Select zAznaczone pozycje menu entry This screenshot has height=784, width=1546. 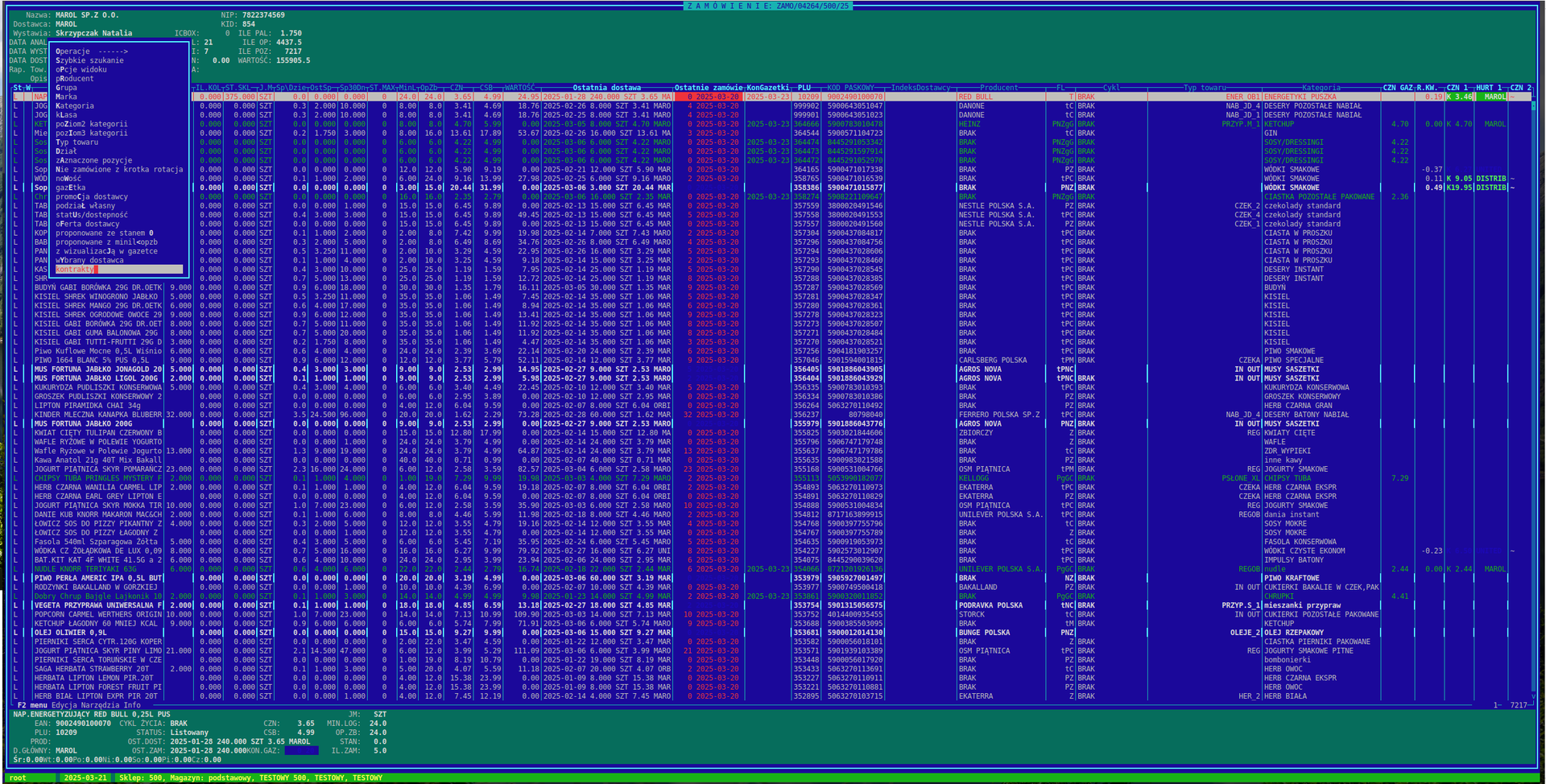click(x=93, y=160)
